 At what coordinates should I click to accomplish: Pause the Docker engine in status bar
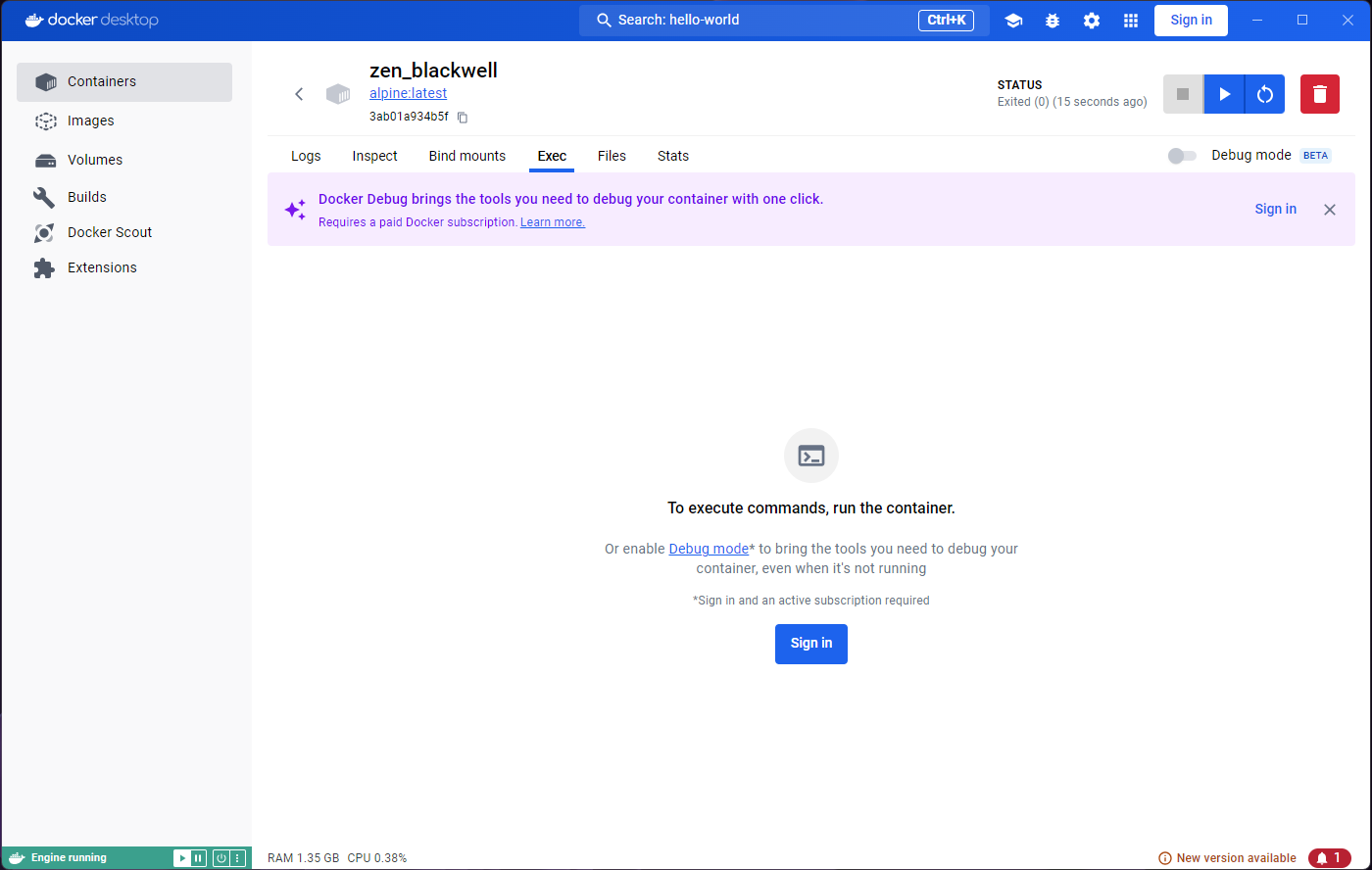198,858
